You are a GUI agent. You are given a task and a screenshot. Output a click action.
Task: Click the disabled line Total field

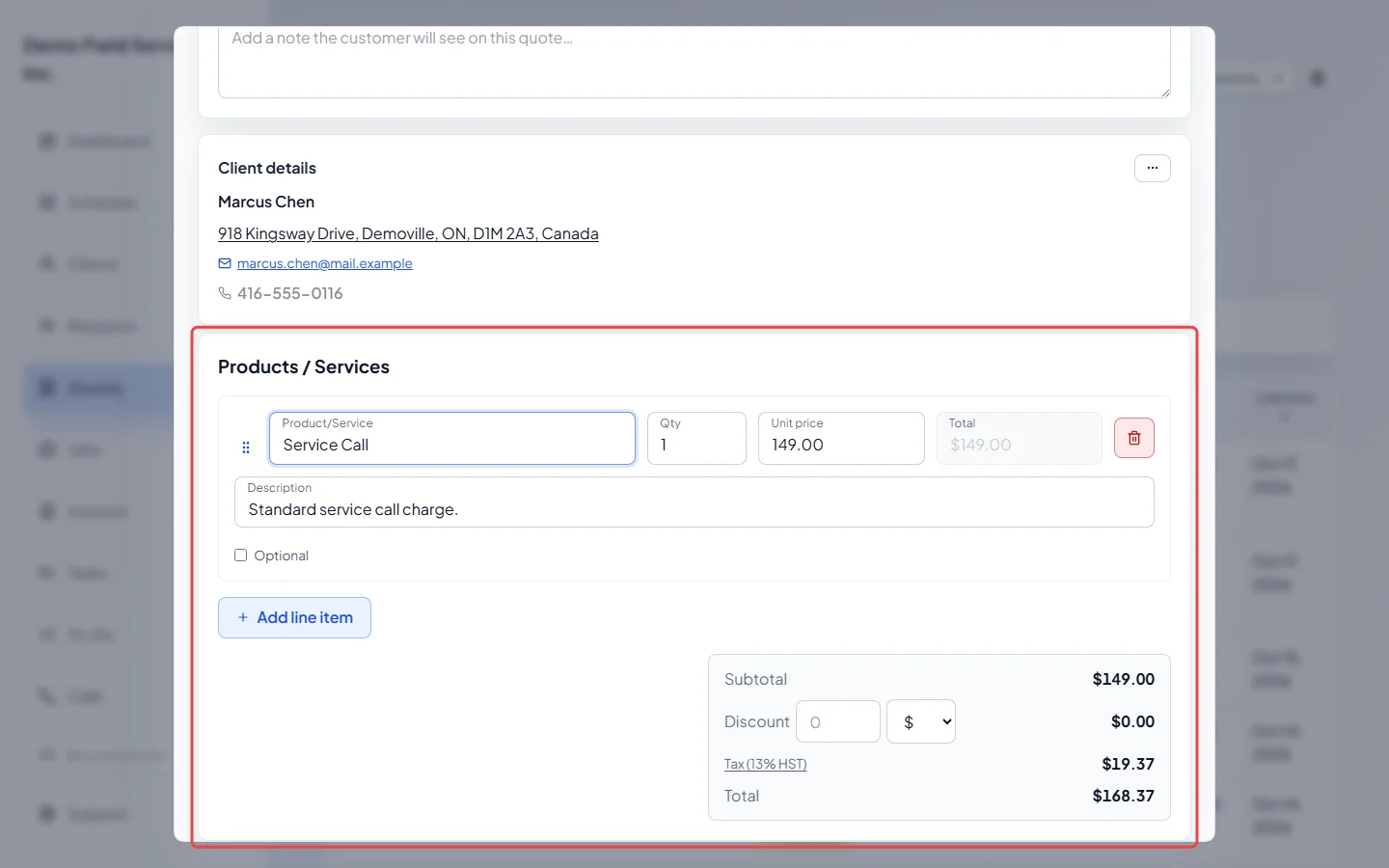[x=1019, y=438]
